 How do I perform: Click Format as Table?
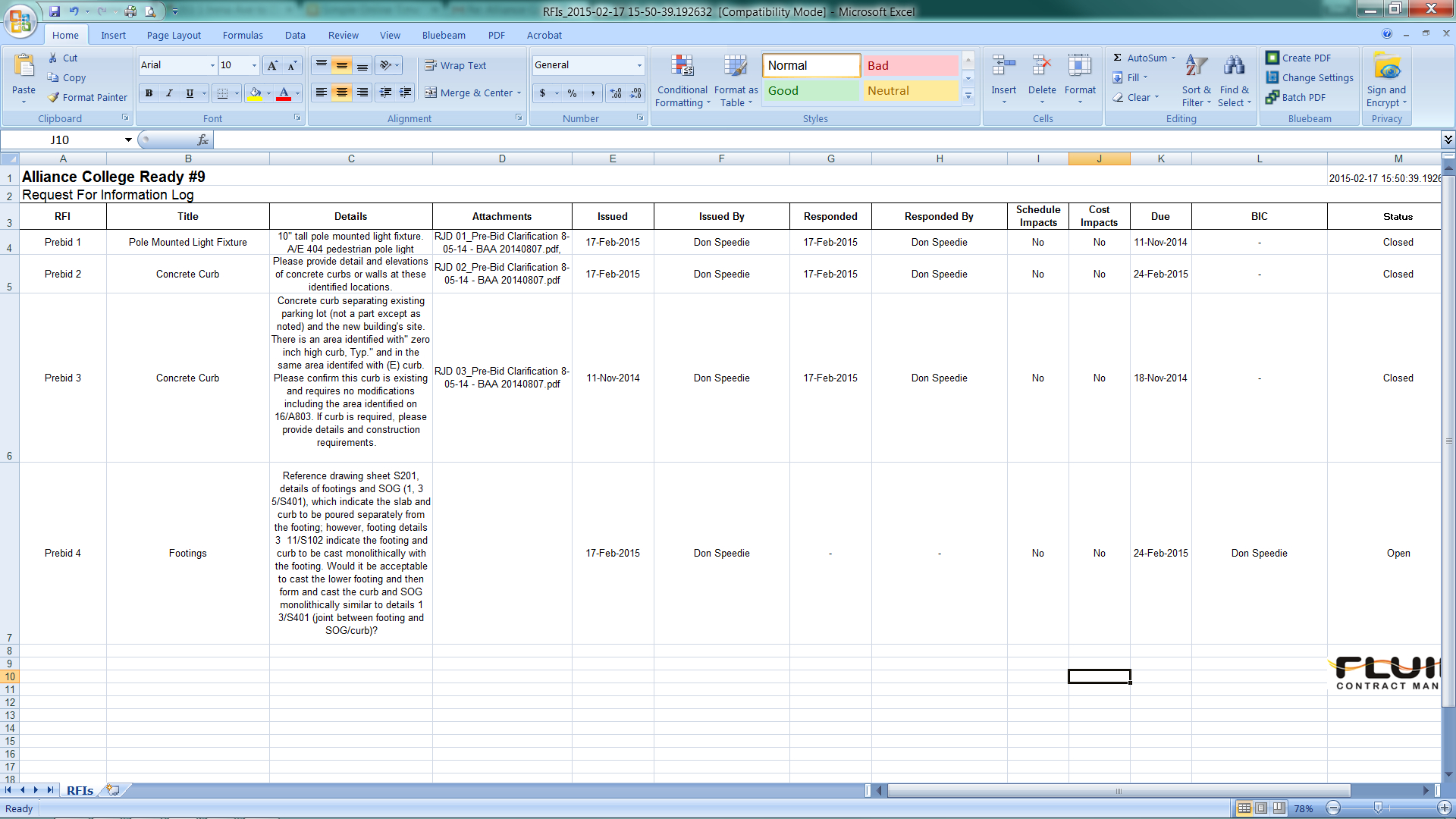[735, 80]
